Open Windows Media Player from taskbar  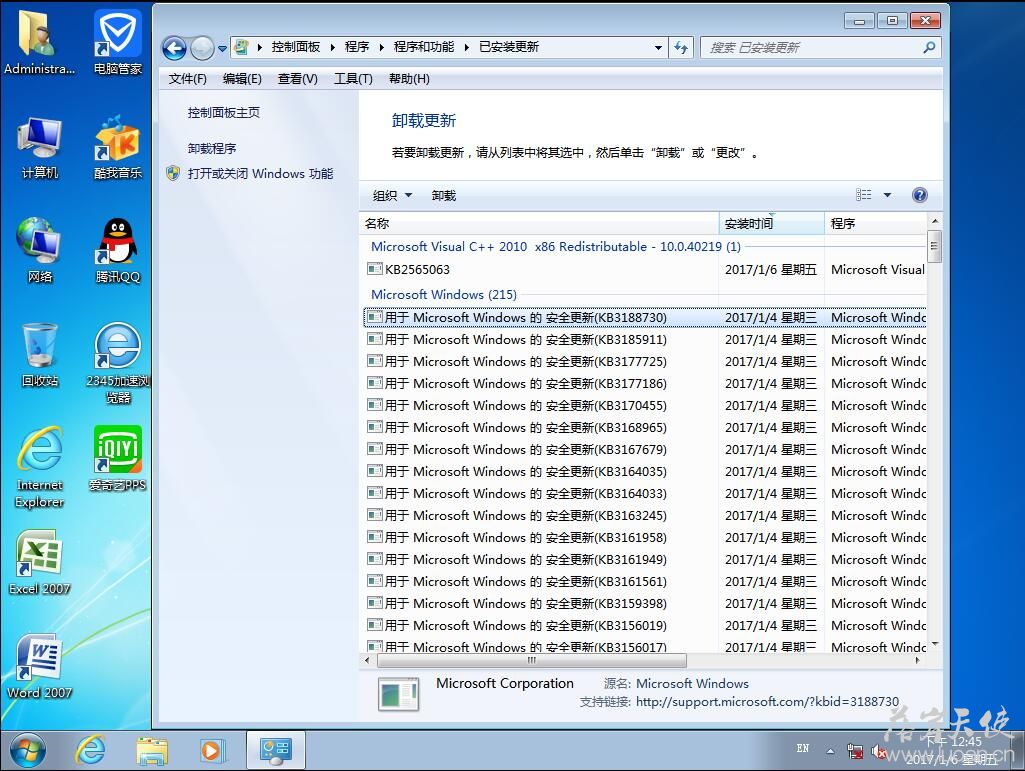coord(212,751)
